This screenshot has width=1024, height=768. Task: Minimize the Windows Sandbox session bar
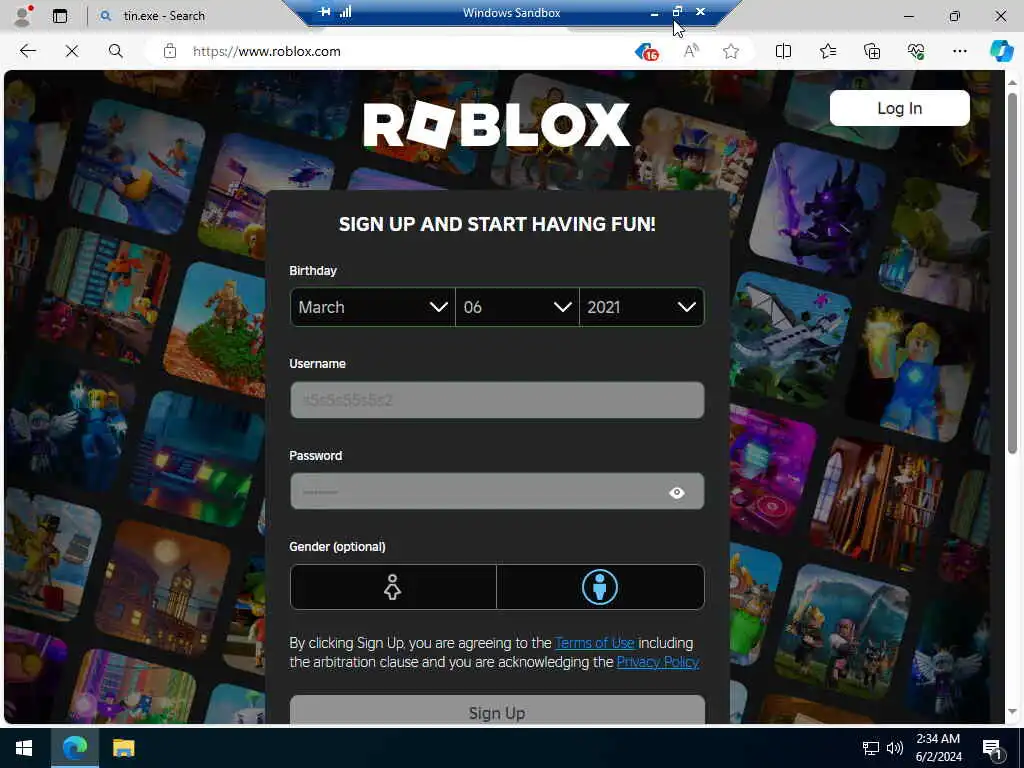pyautogui.click(x=654, y=12)
